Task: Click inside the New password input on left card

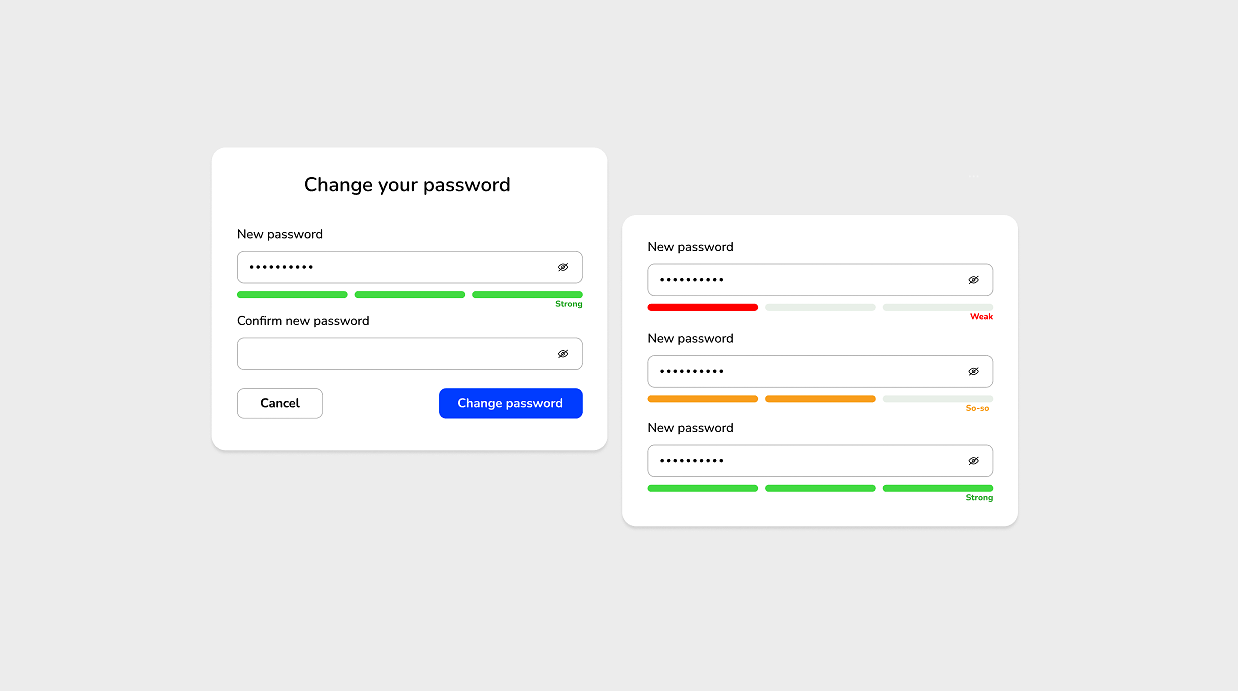Action: click(x=390, y=267)
